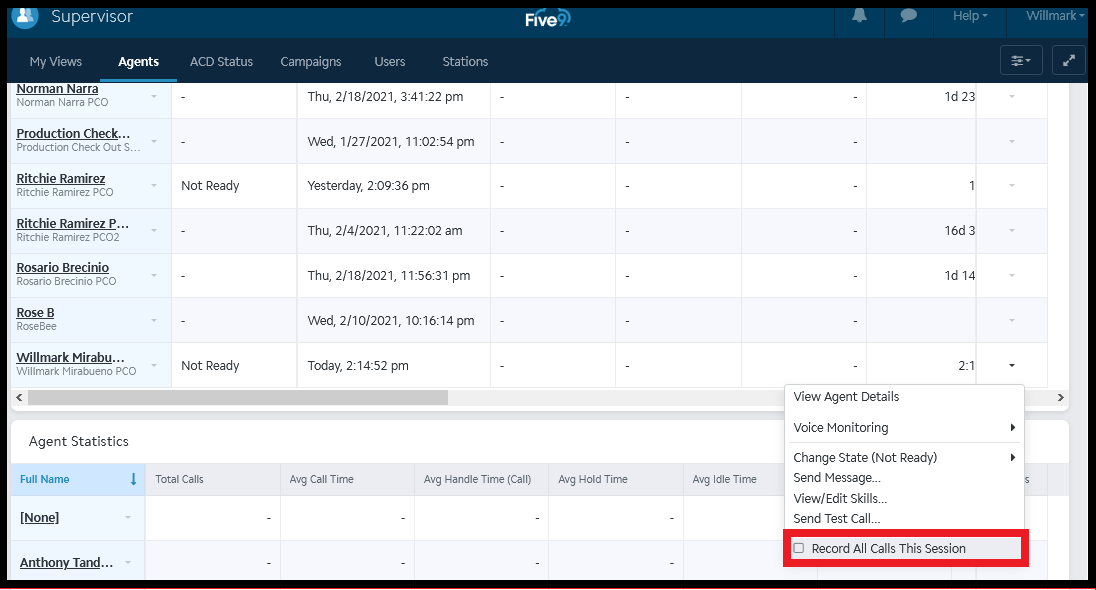The image size is (1096, 590).
Task: Click the notifications bell icon
Action: [859, 16]
